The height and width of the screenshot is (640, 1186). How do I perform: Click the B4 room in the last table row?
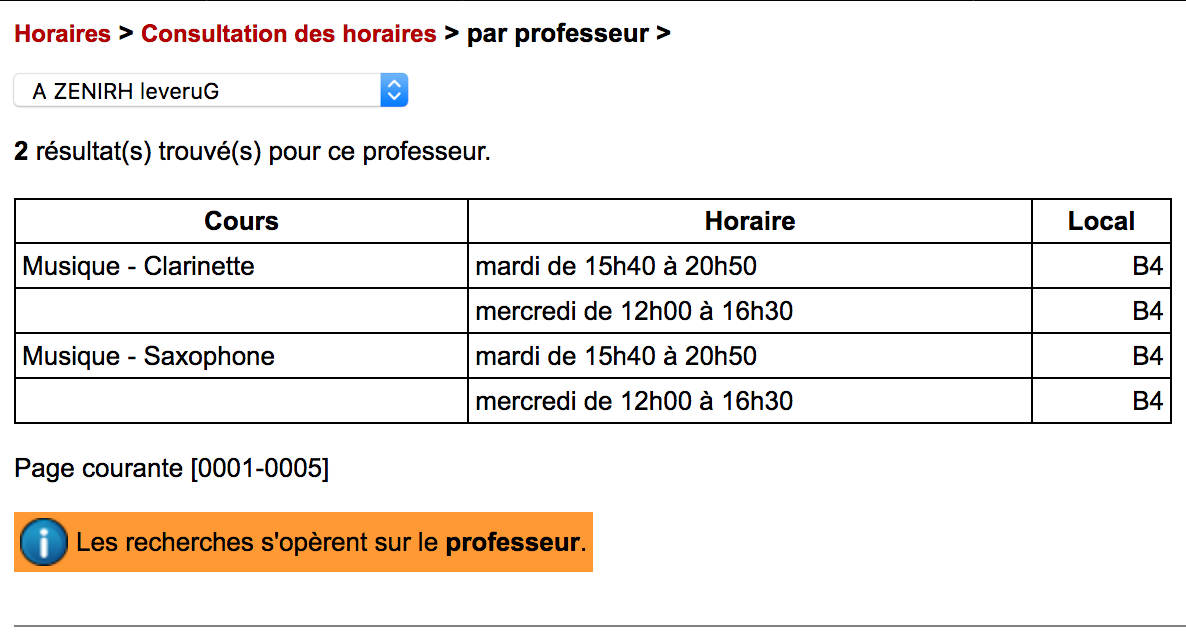[1147, 401]
